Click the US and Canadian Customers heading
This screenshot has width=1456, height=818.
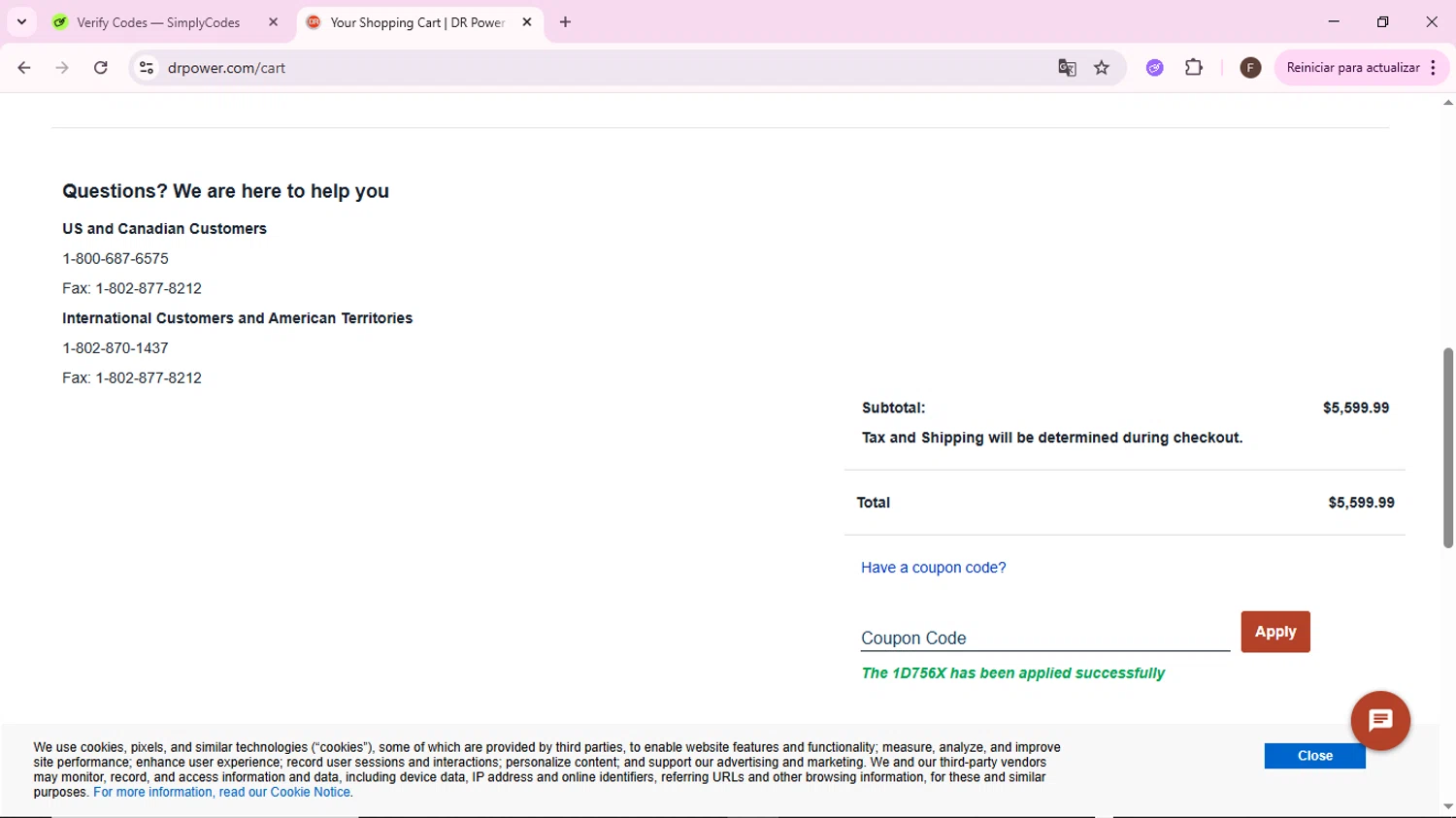pyautogui.click(x=164, y=229)
